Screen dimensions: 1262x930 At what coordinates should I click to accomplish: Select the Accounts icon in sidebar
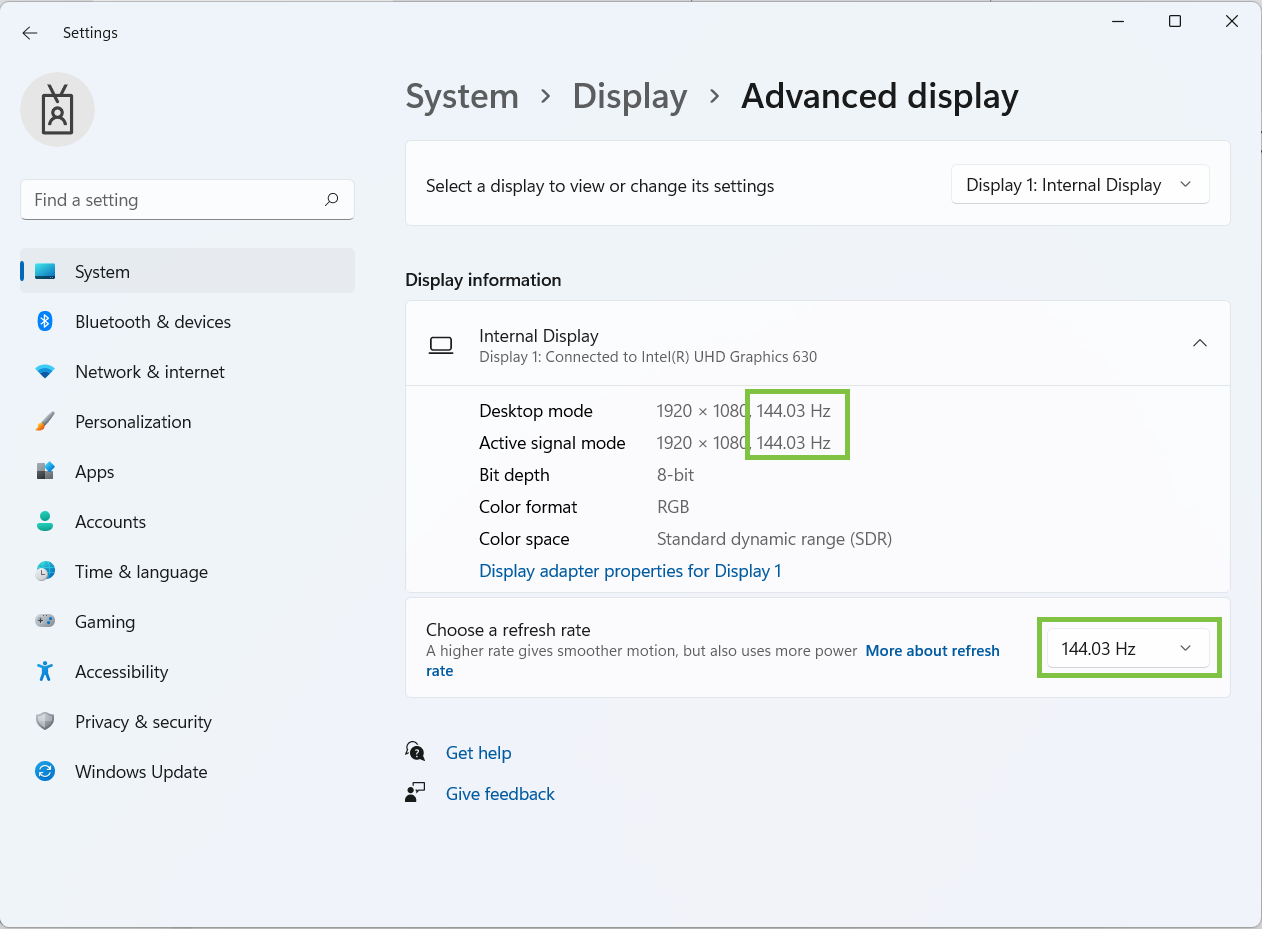[45, 521]
